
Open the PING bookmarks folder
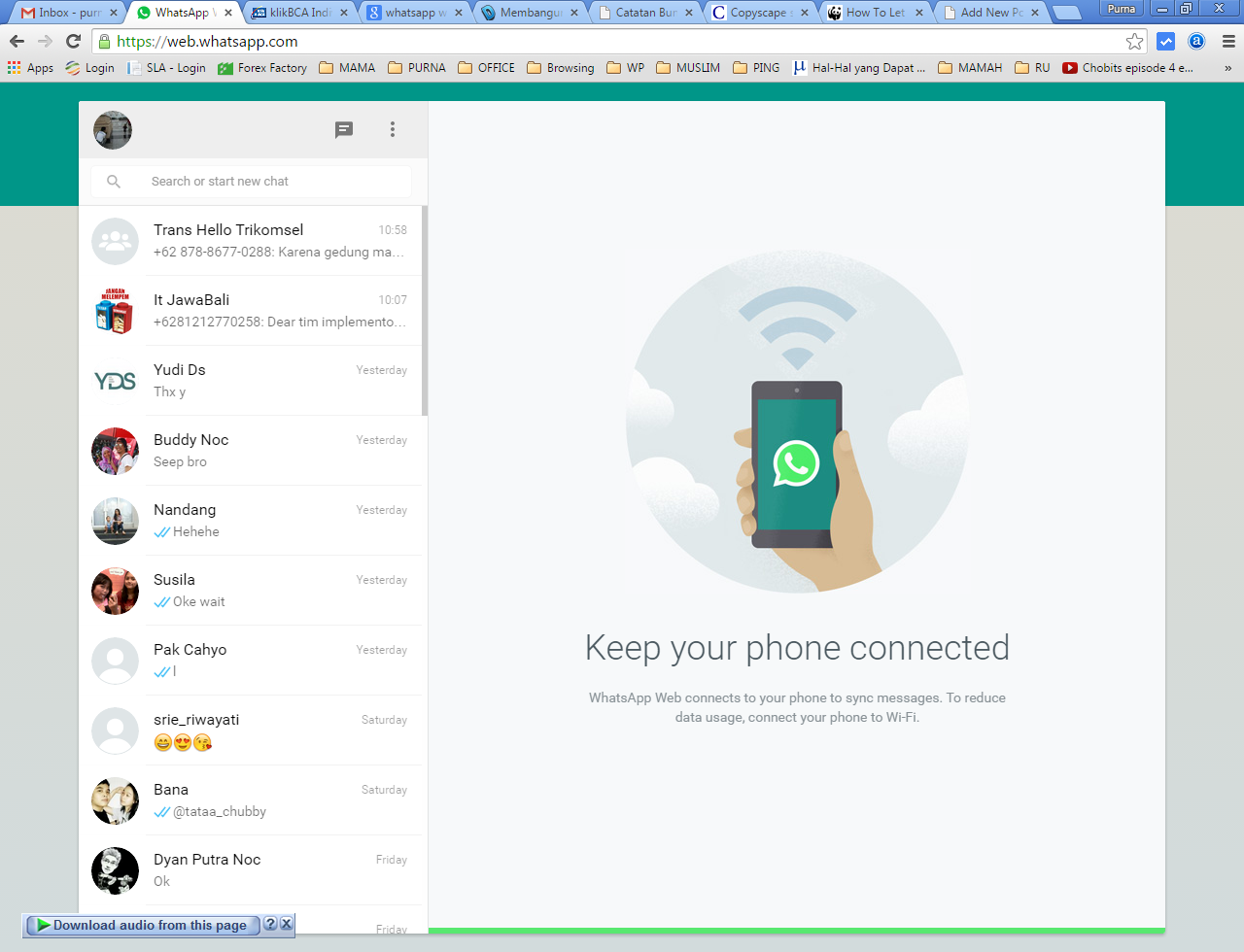pyautogui.click(x=756, y=68)
